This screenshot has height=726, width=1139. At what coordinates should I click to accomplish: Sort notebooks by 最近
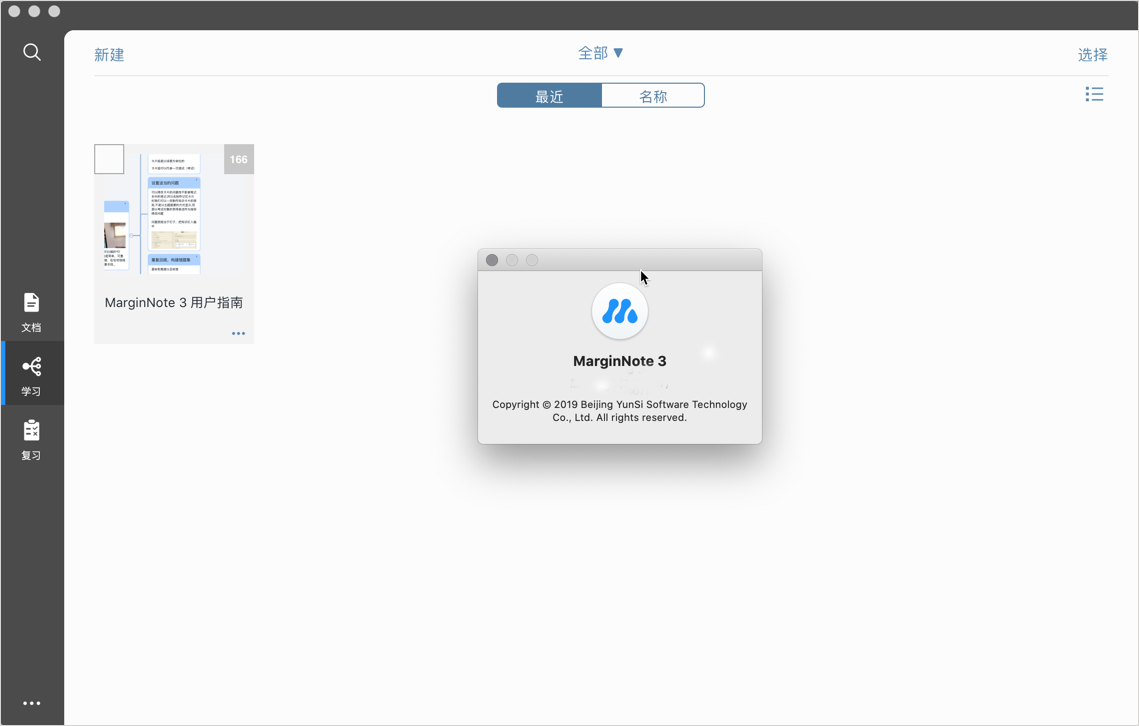coord(549,95)
